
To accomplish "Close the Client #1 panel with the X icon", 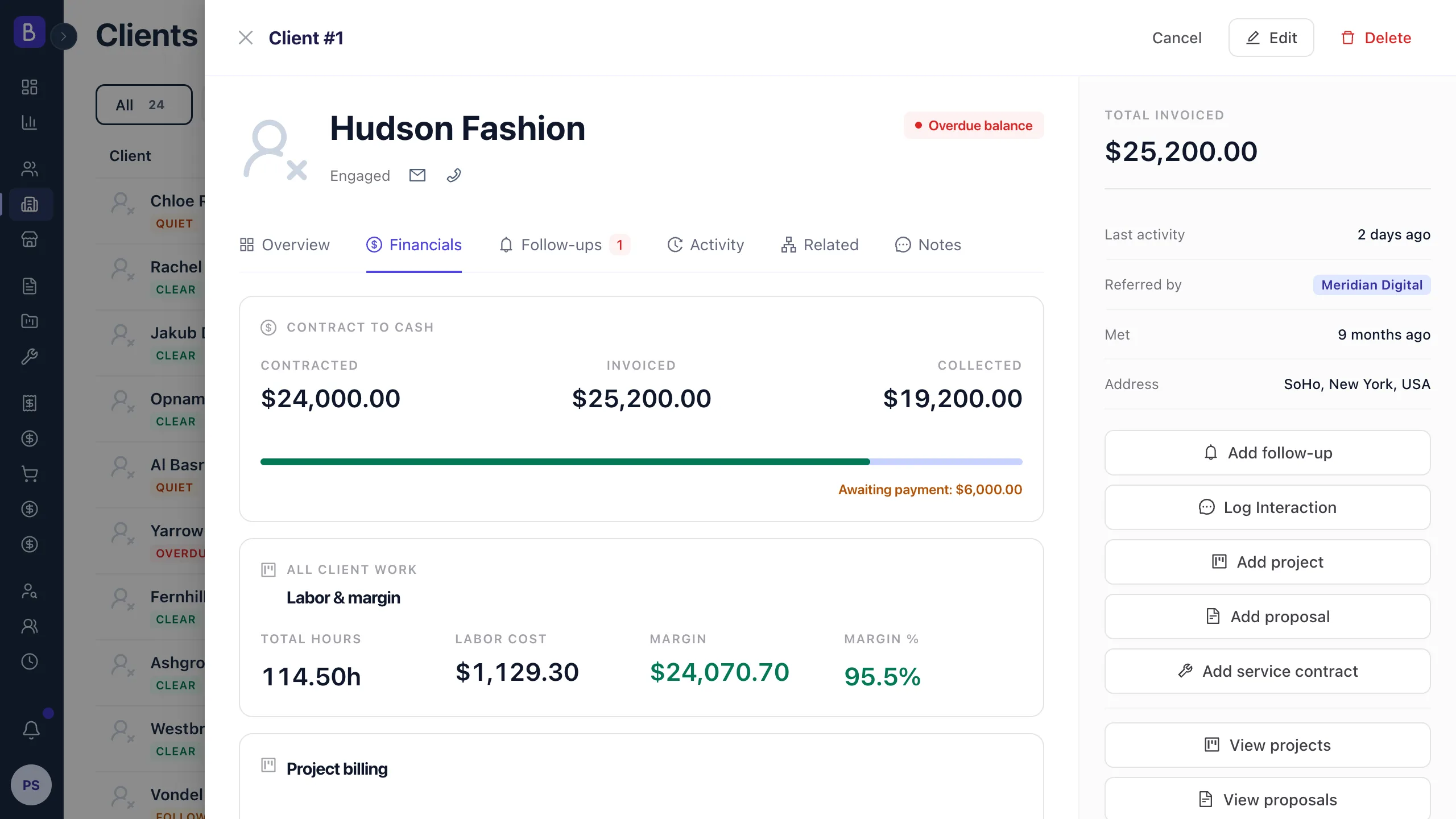I will [245, 38].
